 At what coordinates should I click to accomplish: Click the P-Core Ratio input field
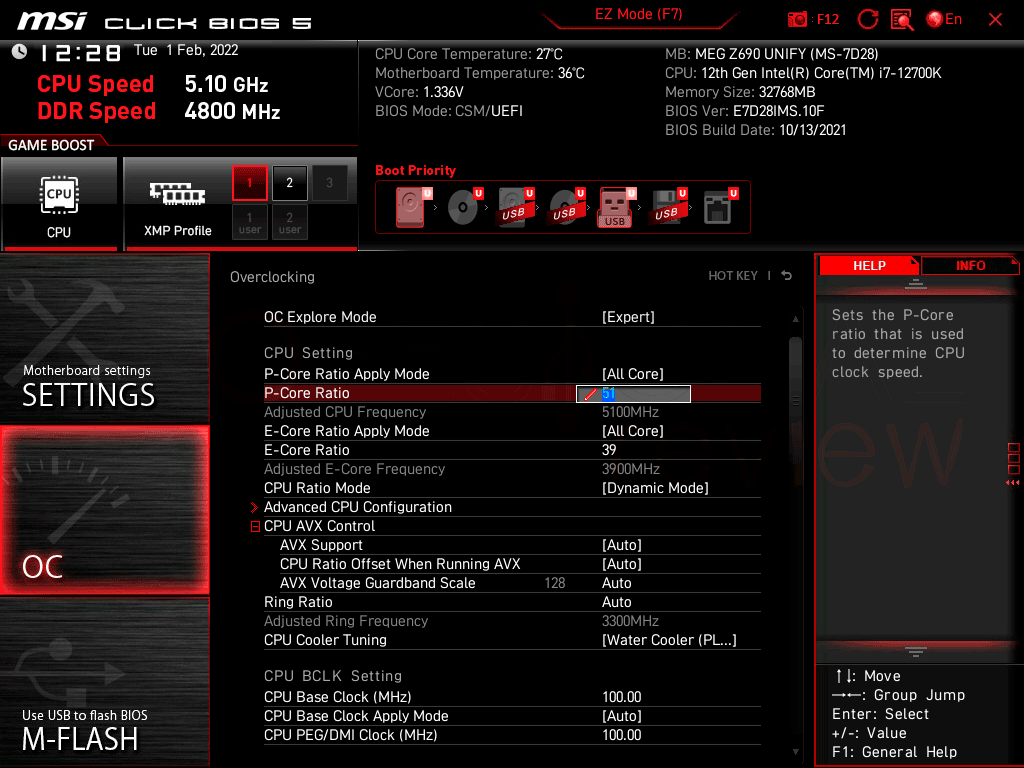click(633, 394)
